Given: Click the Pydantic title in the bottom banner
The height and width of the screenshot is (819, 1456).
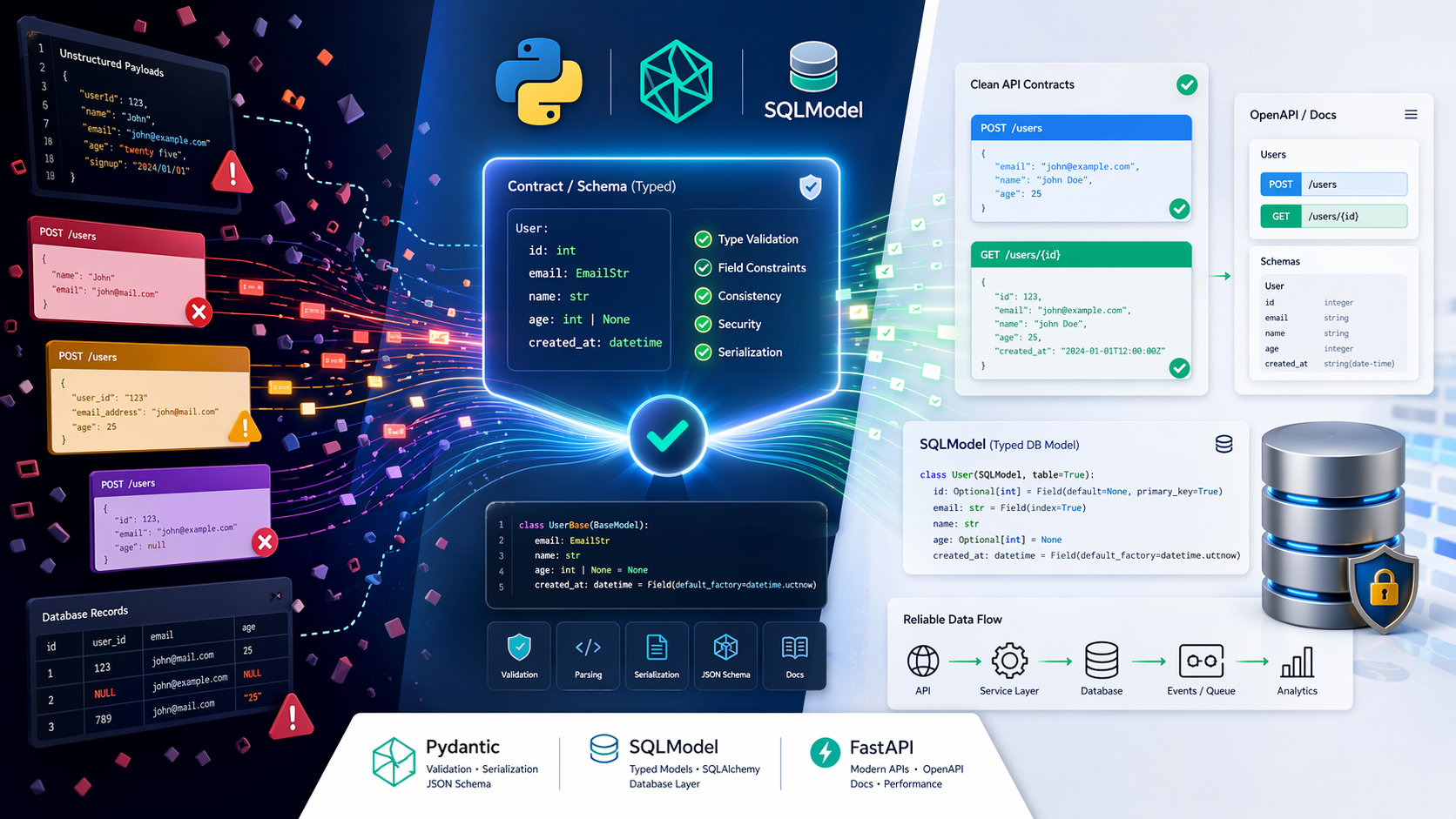Looking at the screenshot, I should click(462, 747).
